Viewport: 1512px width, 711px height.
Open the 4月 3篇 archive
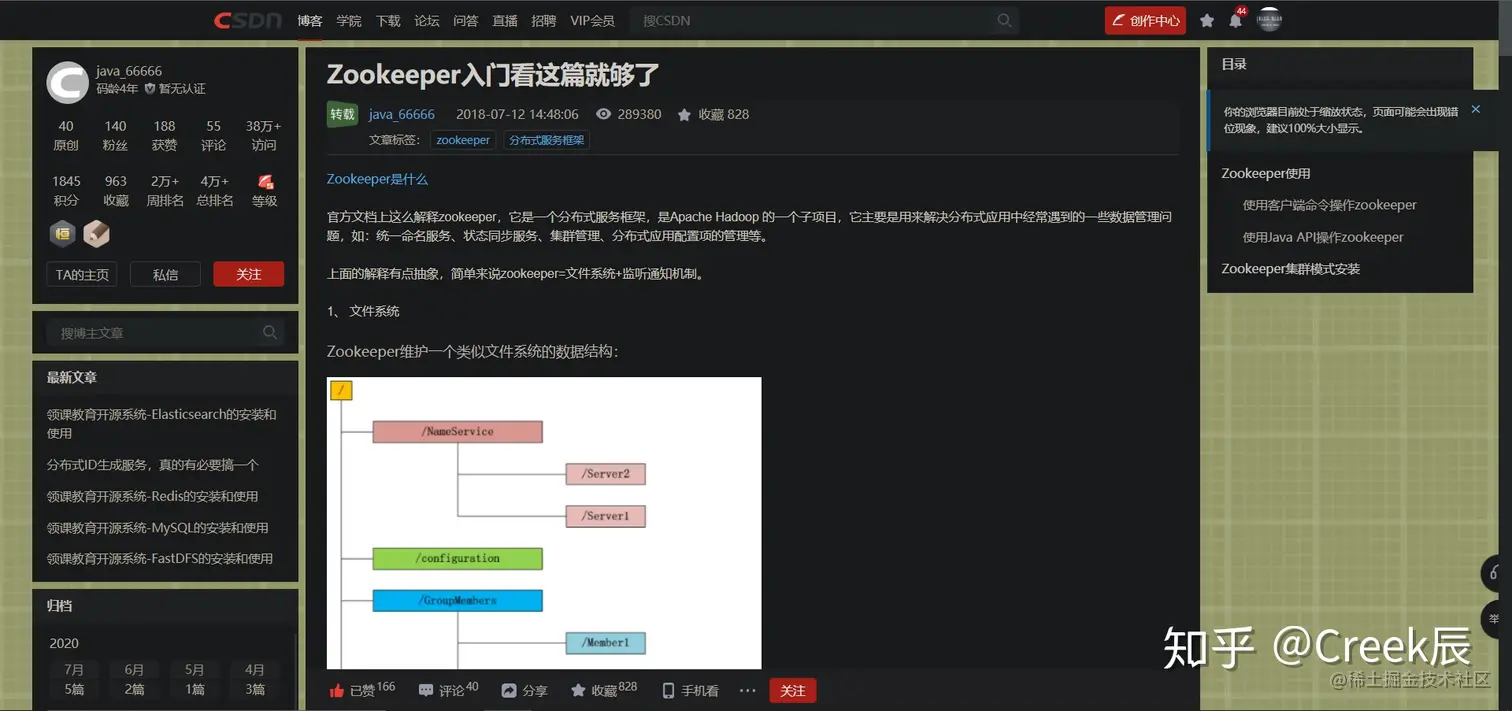point(255,679)
